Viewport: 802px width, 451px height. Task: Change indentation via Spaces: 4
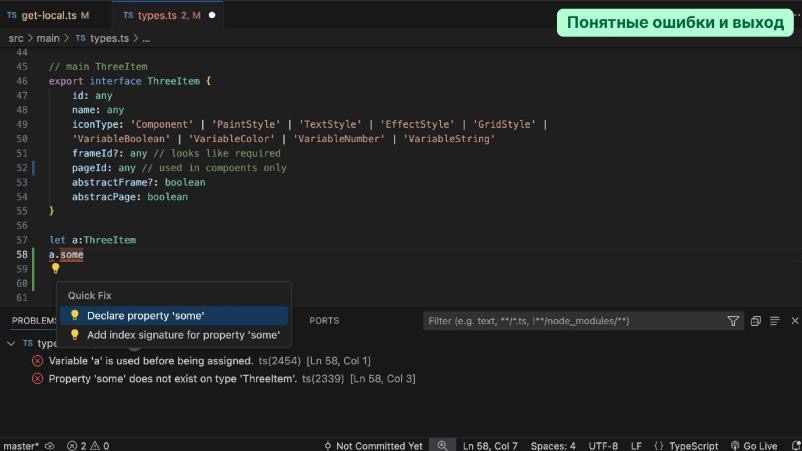(x=553, y=446)
